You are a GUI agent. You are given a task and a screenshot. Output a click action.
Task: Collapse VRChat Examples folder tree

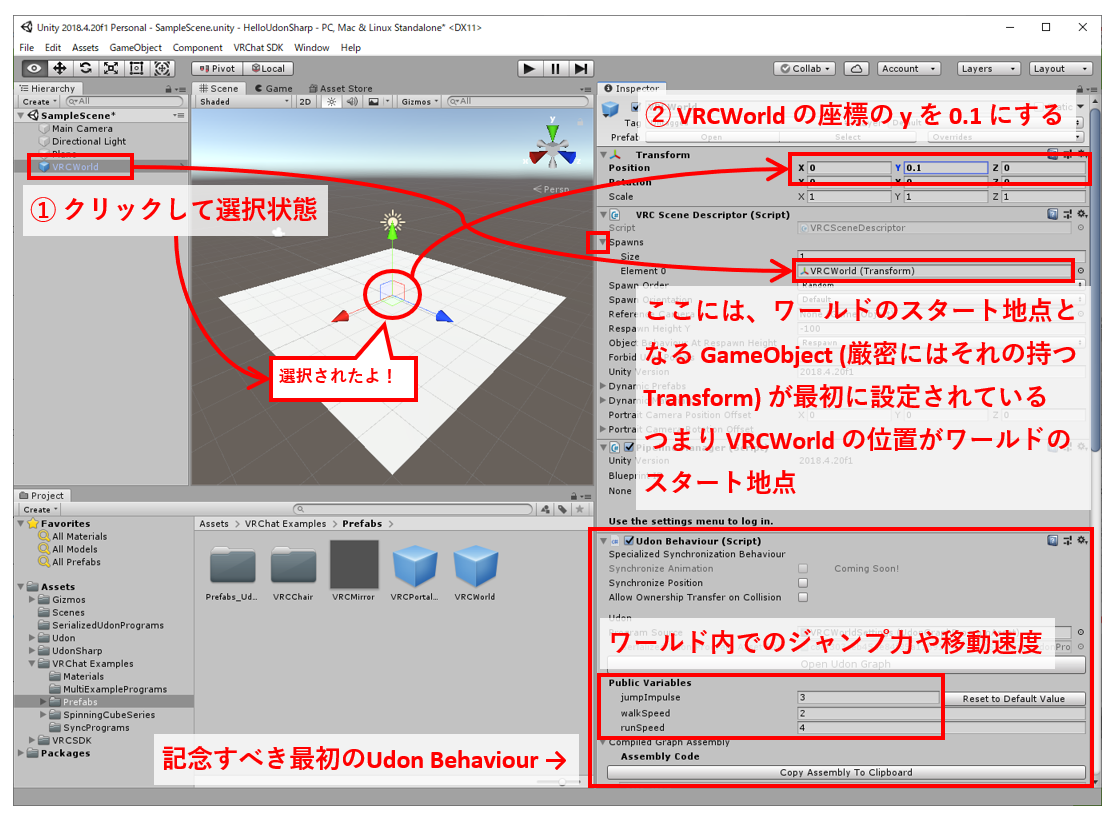[32, 663]
